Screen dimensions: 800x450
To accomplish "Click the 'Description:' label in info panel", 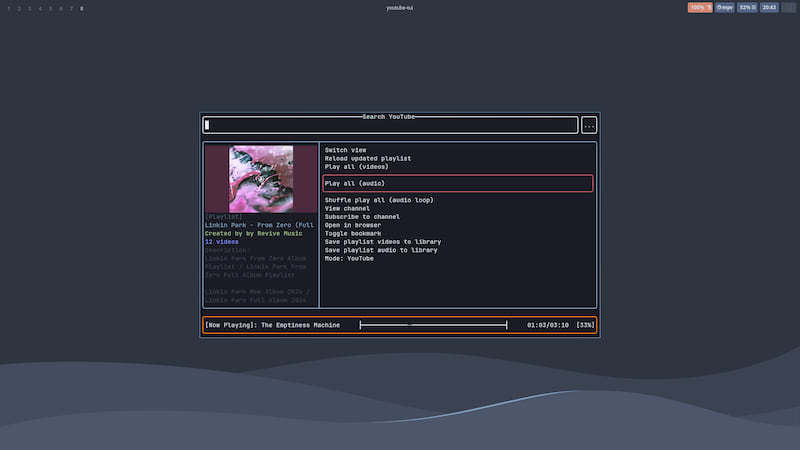I will click(x=227, y=250).
